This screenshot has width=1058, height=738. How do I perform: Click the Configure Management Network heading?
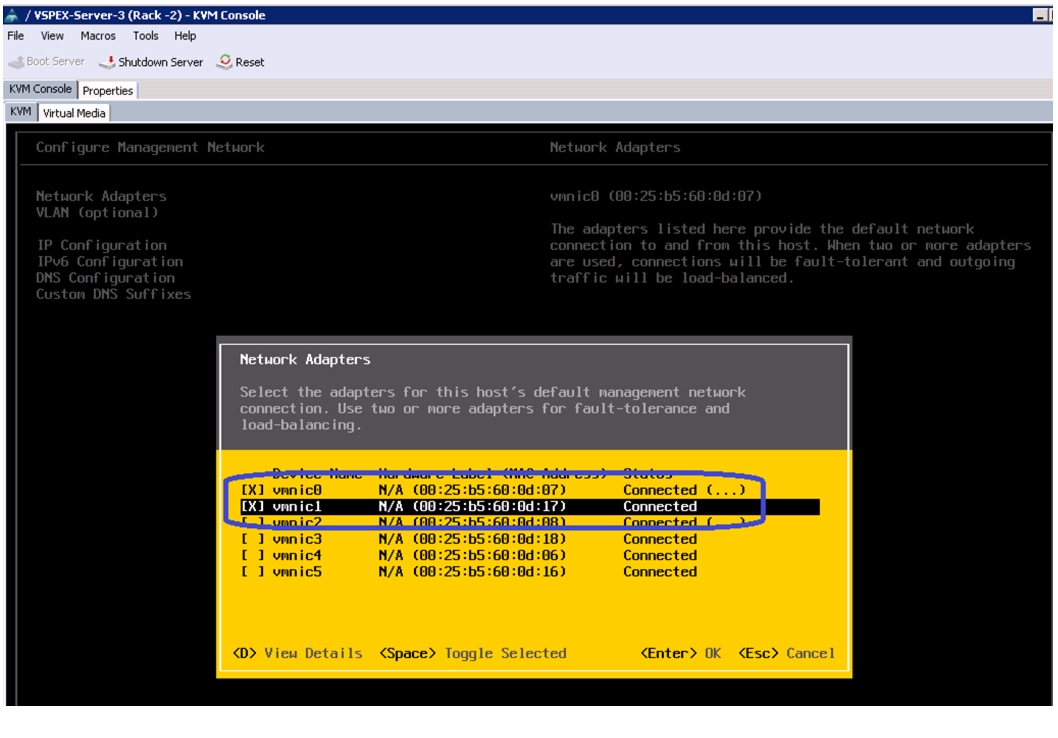tap(150, 147)
